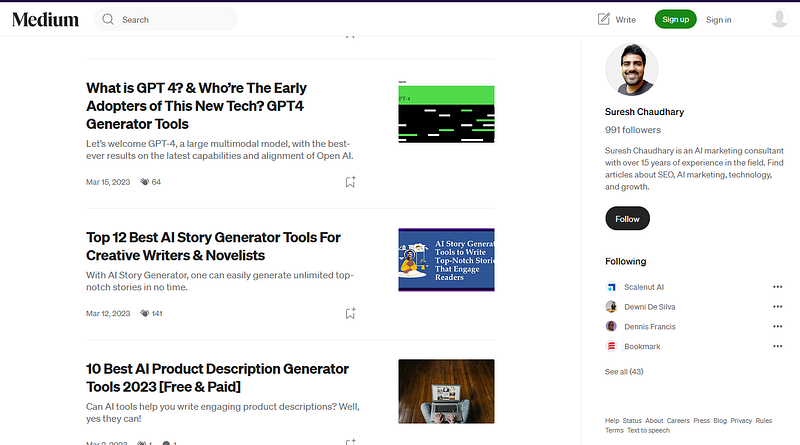Select the Mar 12, 2023 date text

(108, 313)
